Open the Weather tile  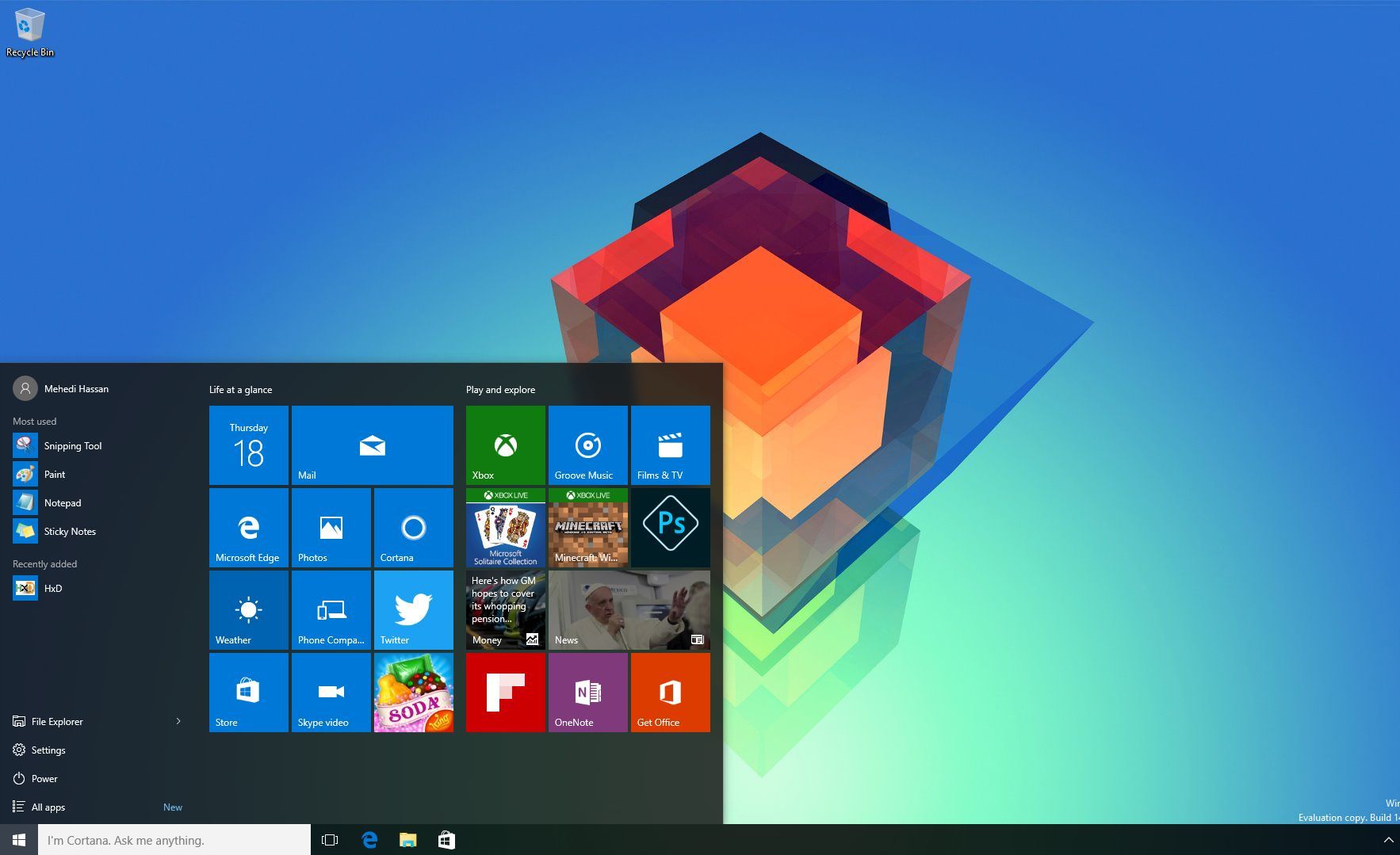coord(248,609)
